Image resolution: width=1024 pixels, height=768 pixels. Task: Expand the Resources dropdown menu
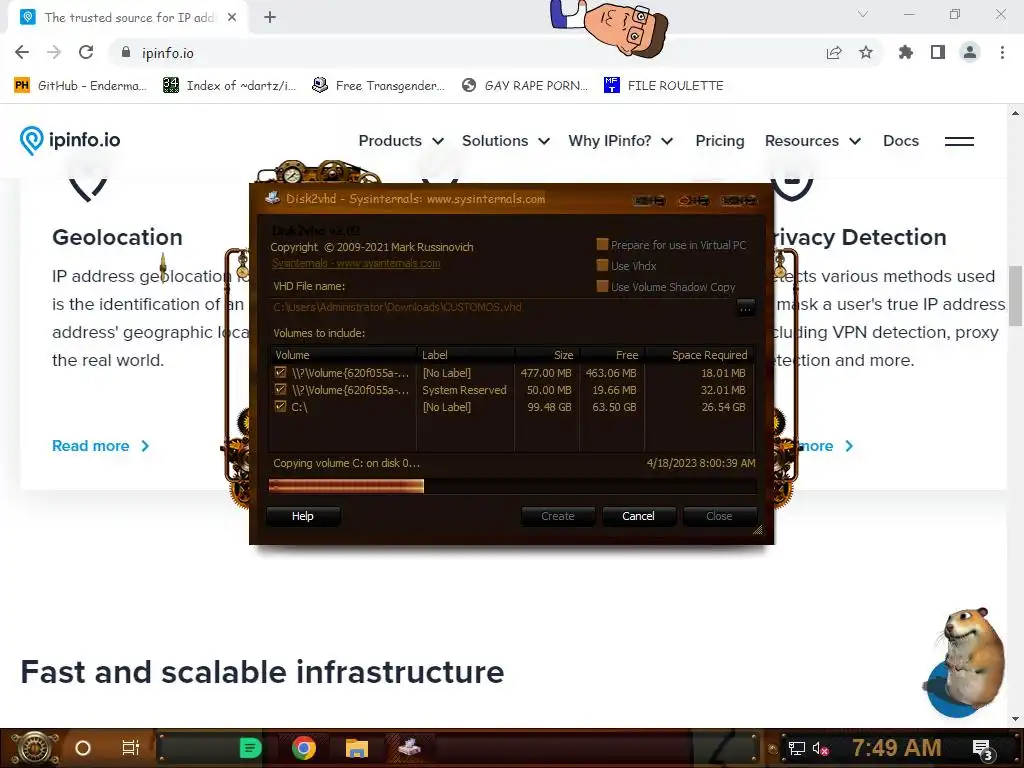[812, 141]
